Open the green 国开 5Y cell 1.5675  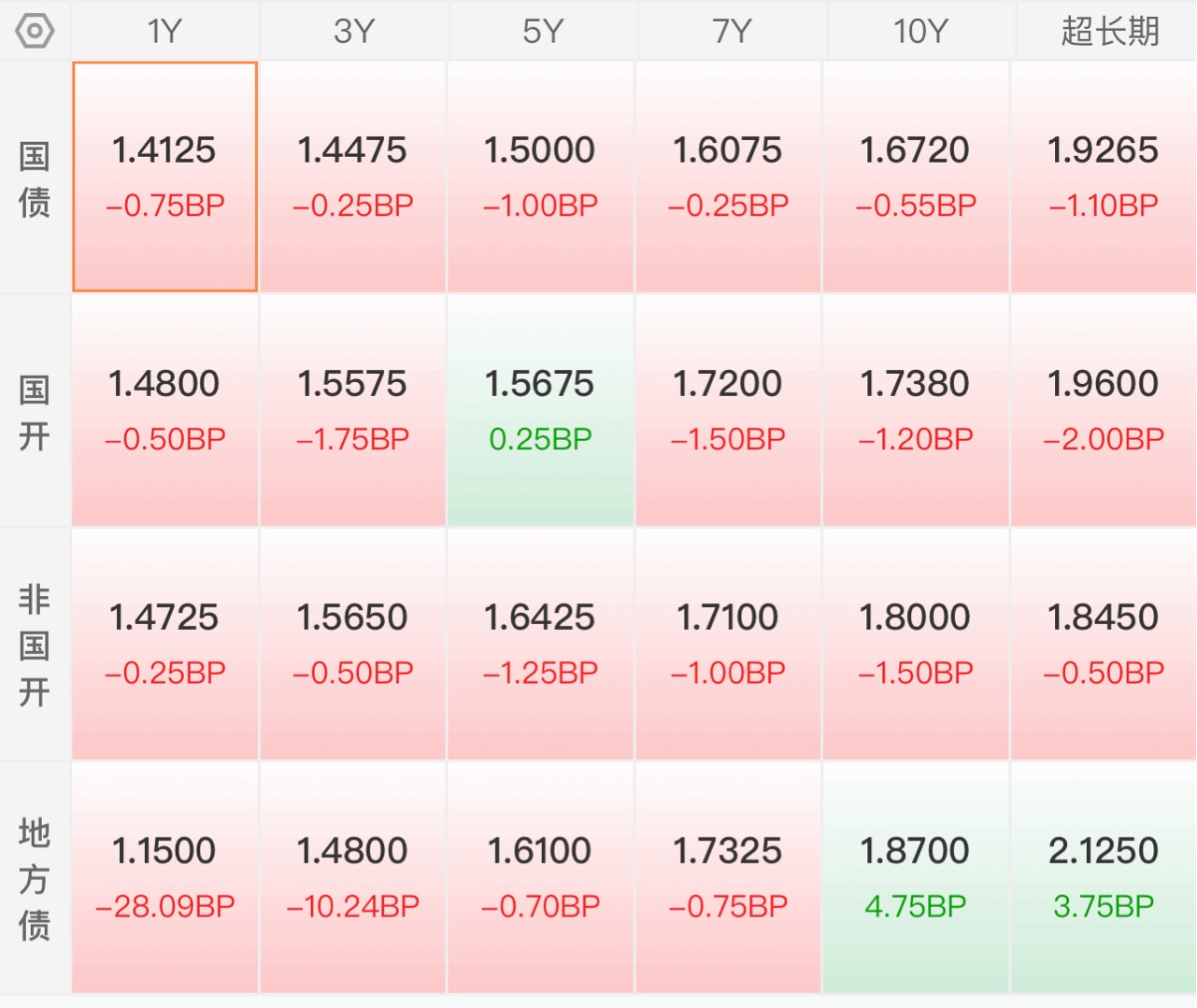pos(540,411)
